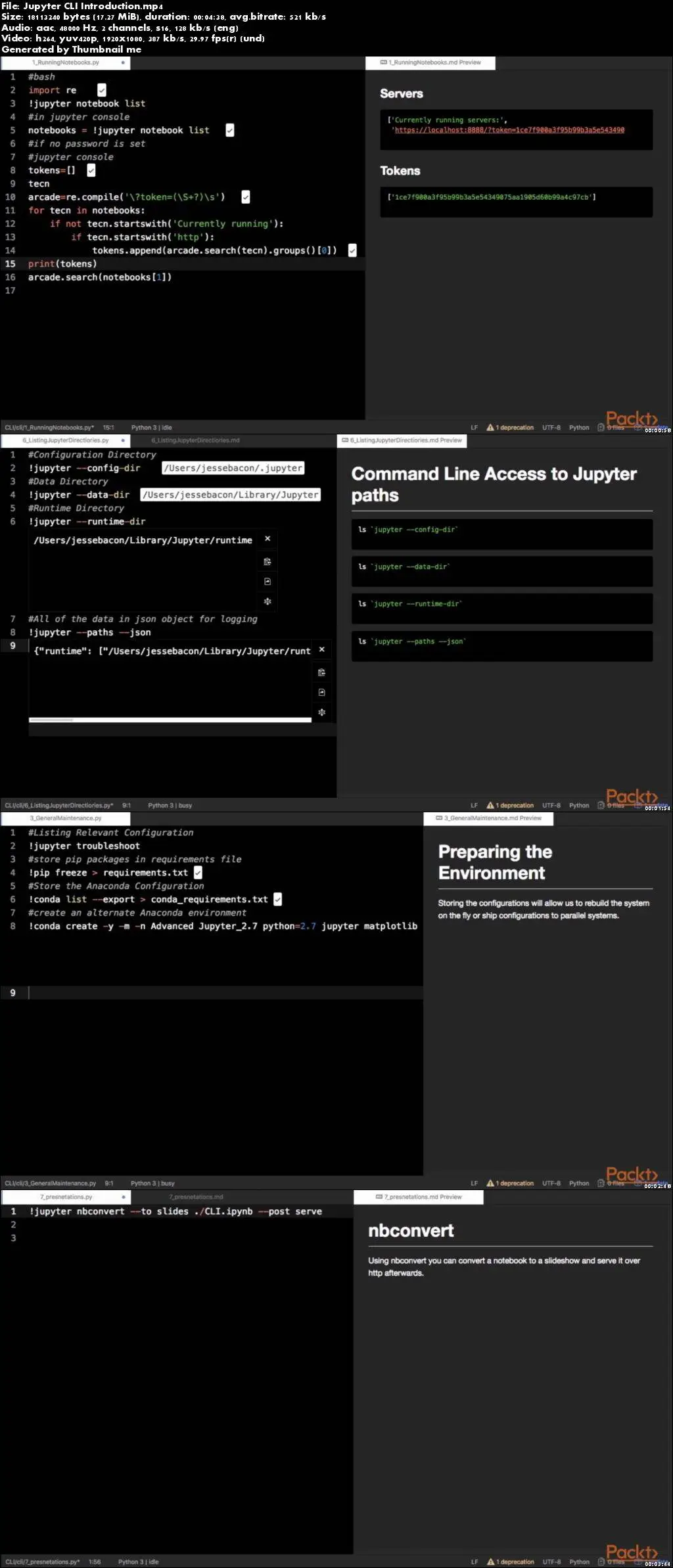Click check mark after the arcade=re.compile line

(x=246, y=196)
